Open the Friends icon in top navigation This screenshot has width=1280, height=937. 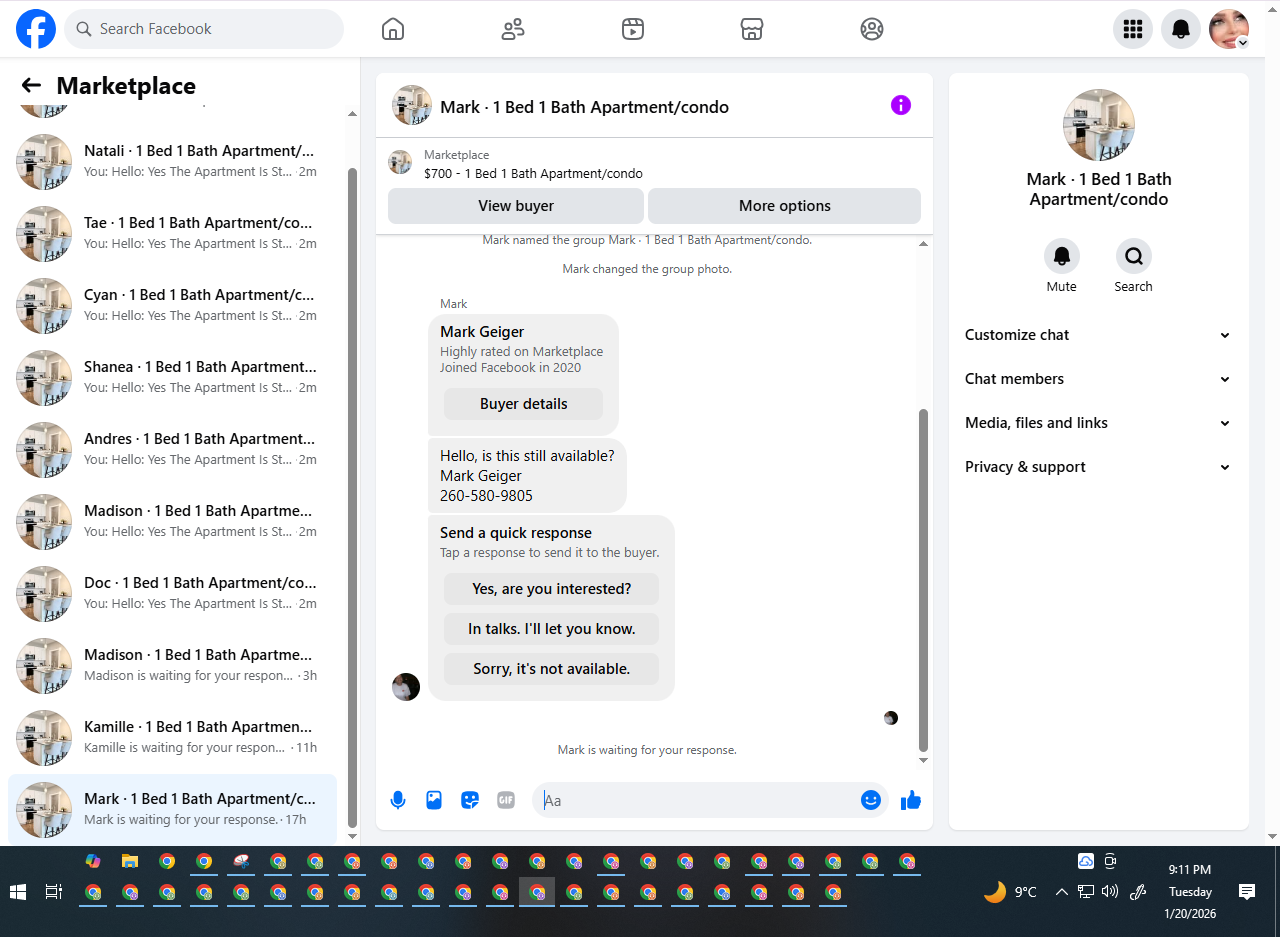point(513,29)
